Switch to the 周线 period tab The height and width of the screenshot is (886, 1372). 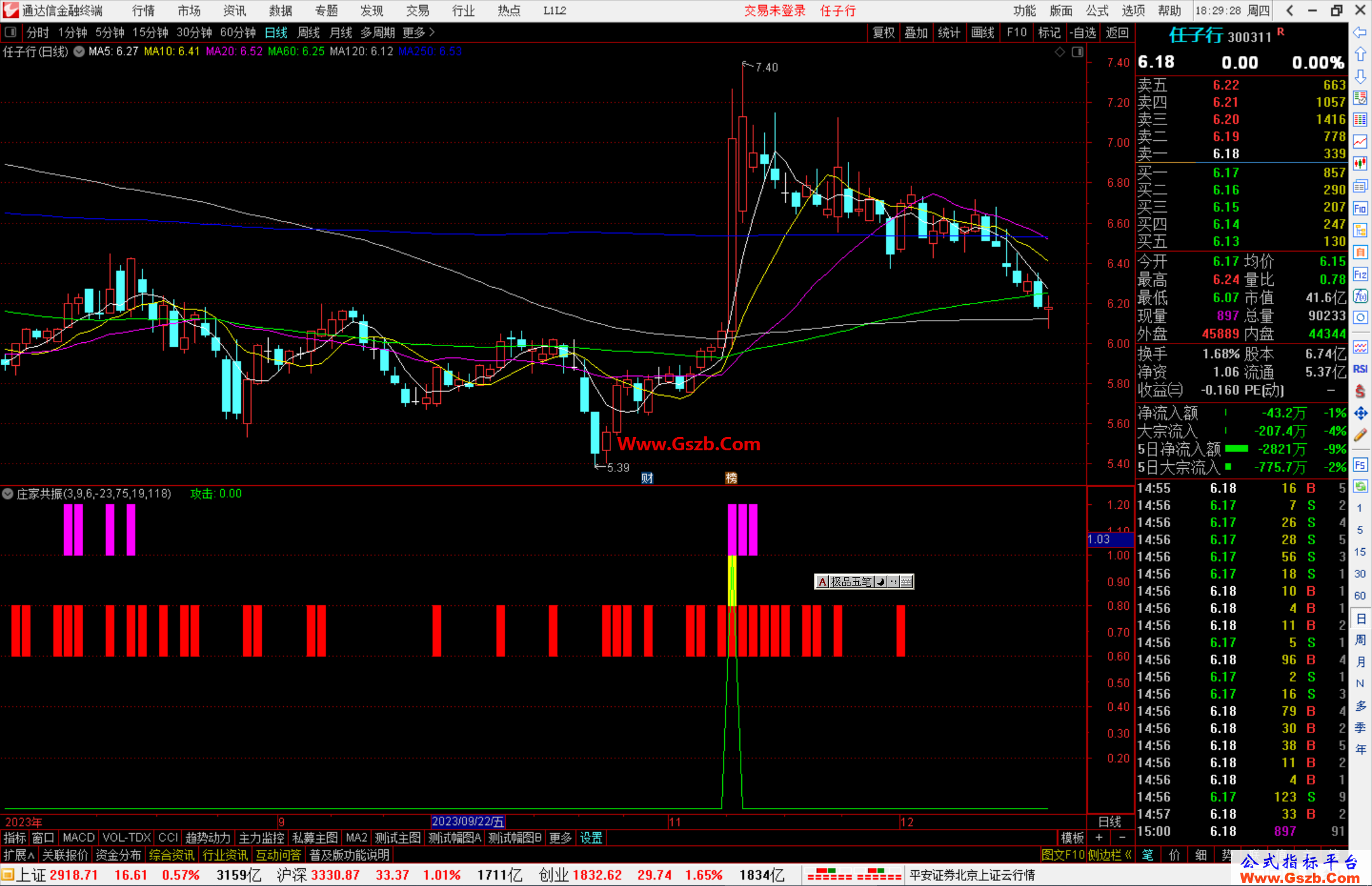(x=309, y=32)
